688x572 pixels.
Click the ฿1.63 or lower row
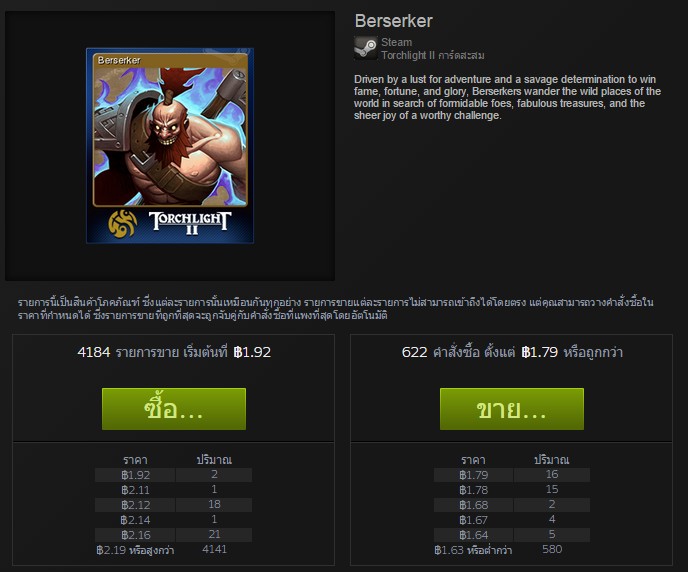tap(512, 550)
